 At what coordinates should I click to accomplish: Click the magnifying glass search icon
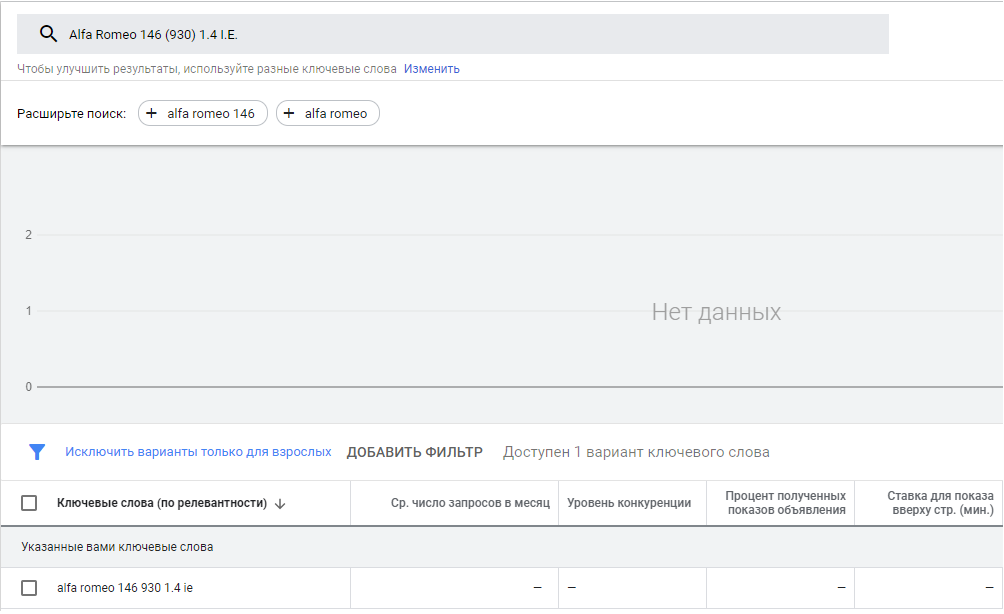pyautogui.click(x=48, y=34)
